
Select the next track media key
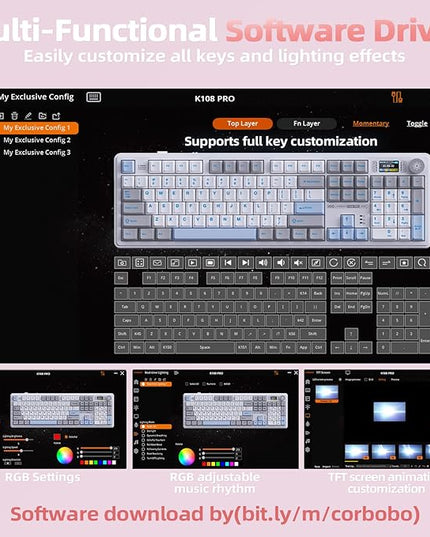coord(245,263)
